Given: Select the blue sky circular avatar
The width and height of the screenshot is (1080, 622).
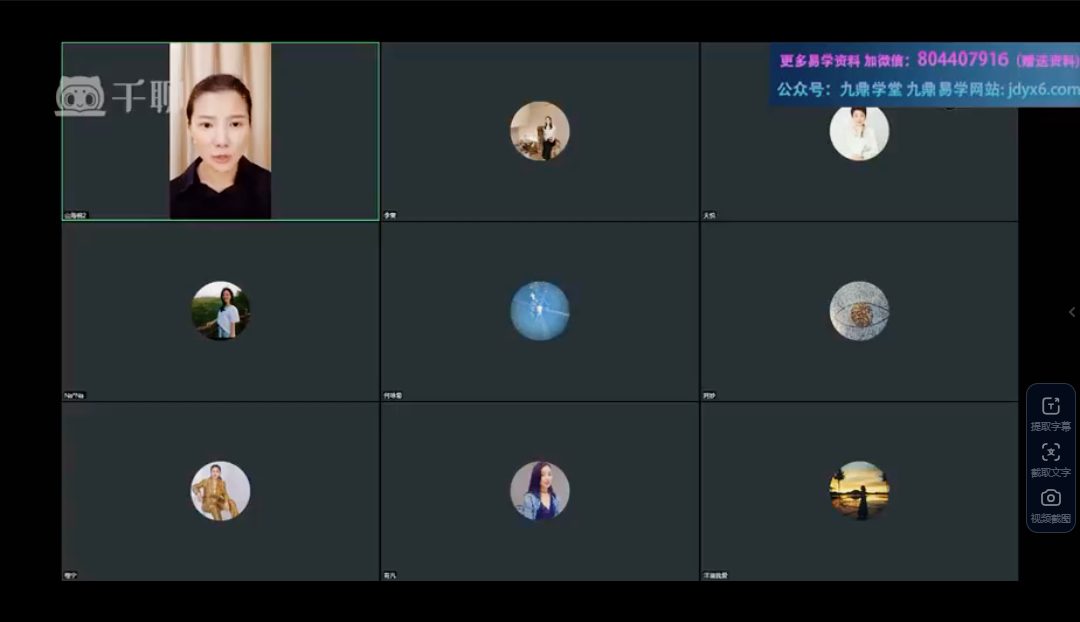Looking at the screenshot, I should tap(540, 311).
